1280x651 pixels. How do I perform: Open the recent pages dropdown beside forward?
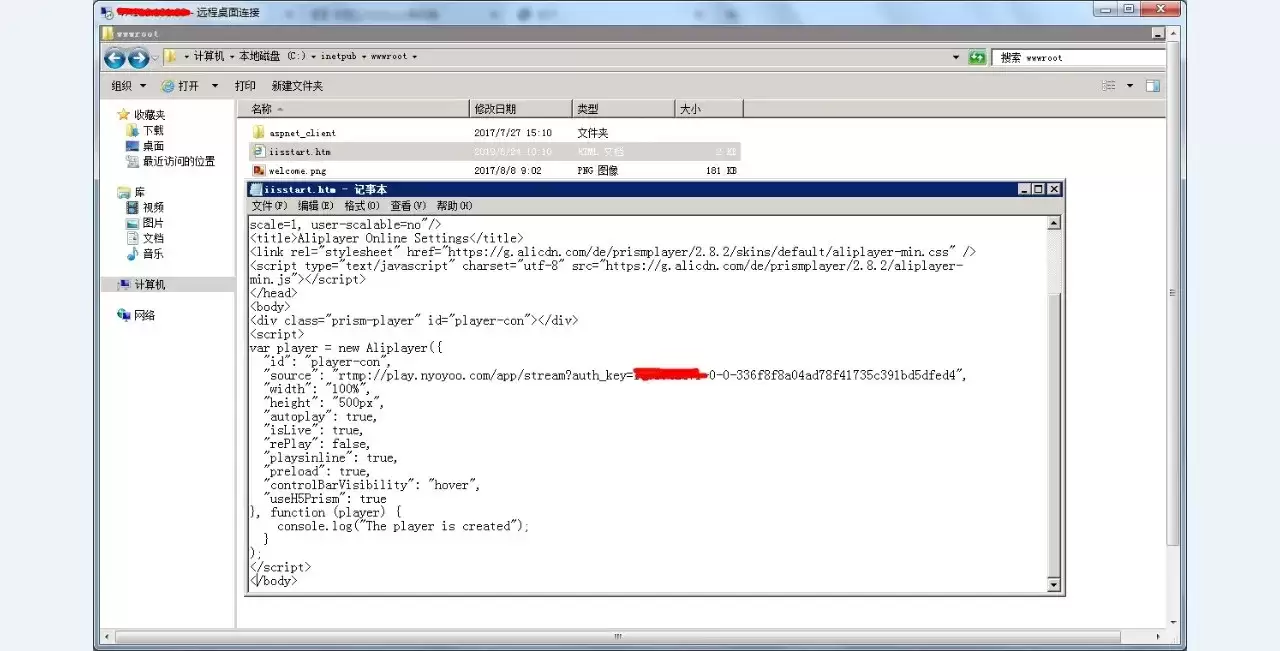[156, 57]
